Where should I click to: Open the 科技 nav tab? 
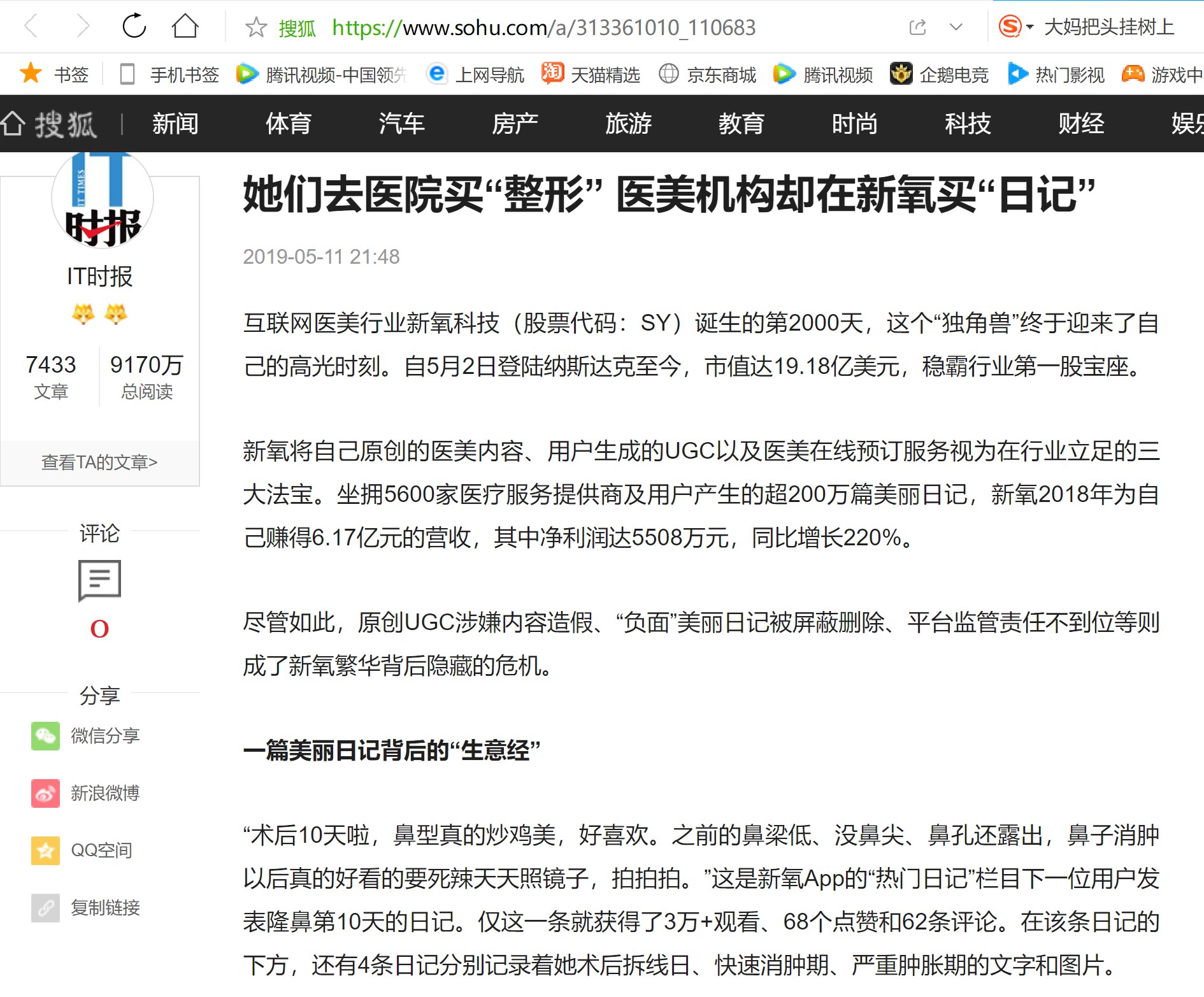pyautogui.click(x=968, y=124)
